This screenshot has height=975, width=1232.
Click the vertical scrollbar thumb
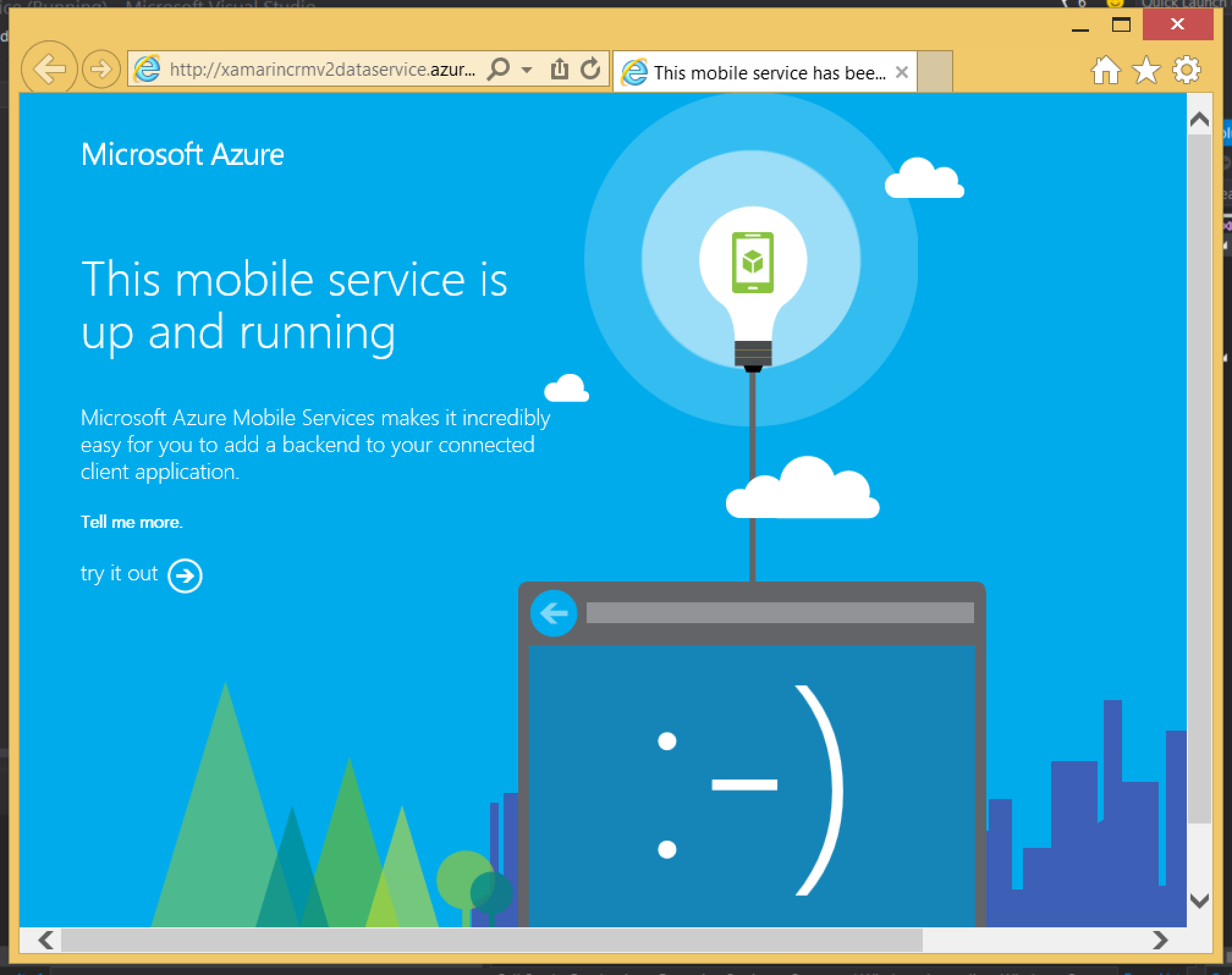(1200, 478)
